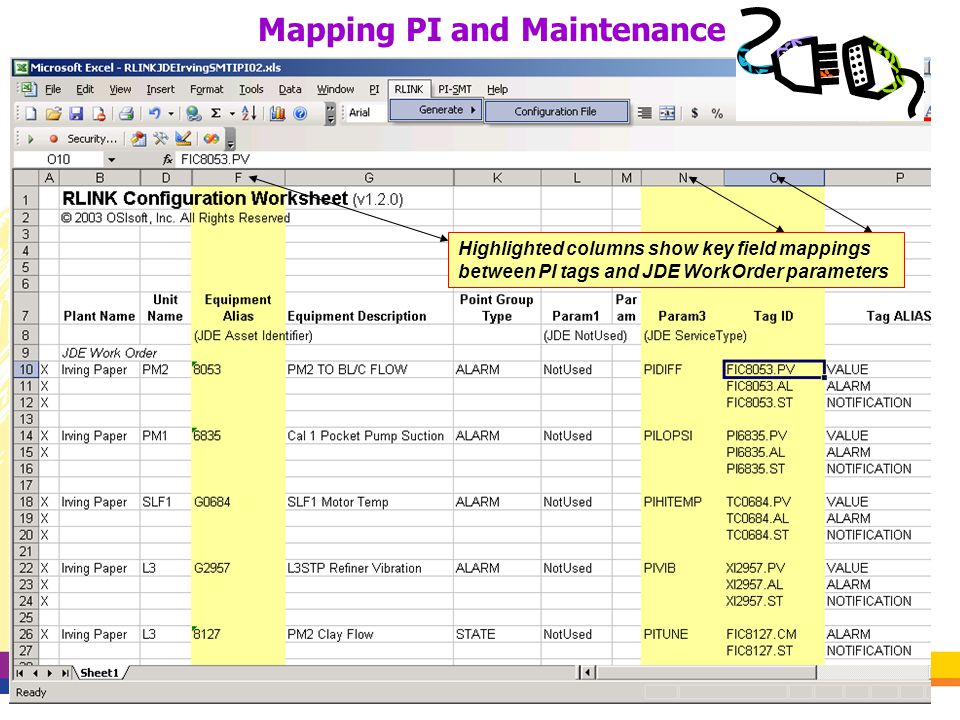Open the Help menu
This screenshot has height=720, width=960.
coord(498,89)
